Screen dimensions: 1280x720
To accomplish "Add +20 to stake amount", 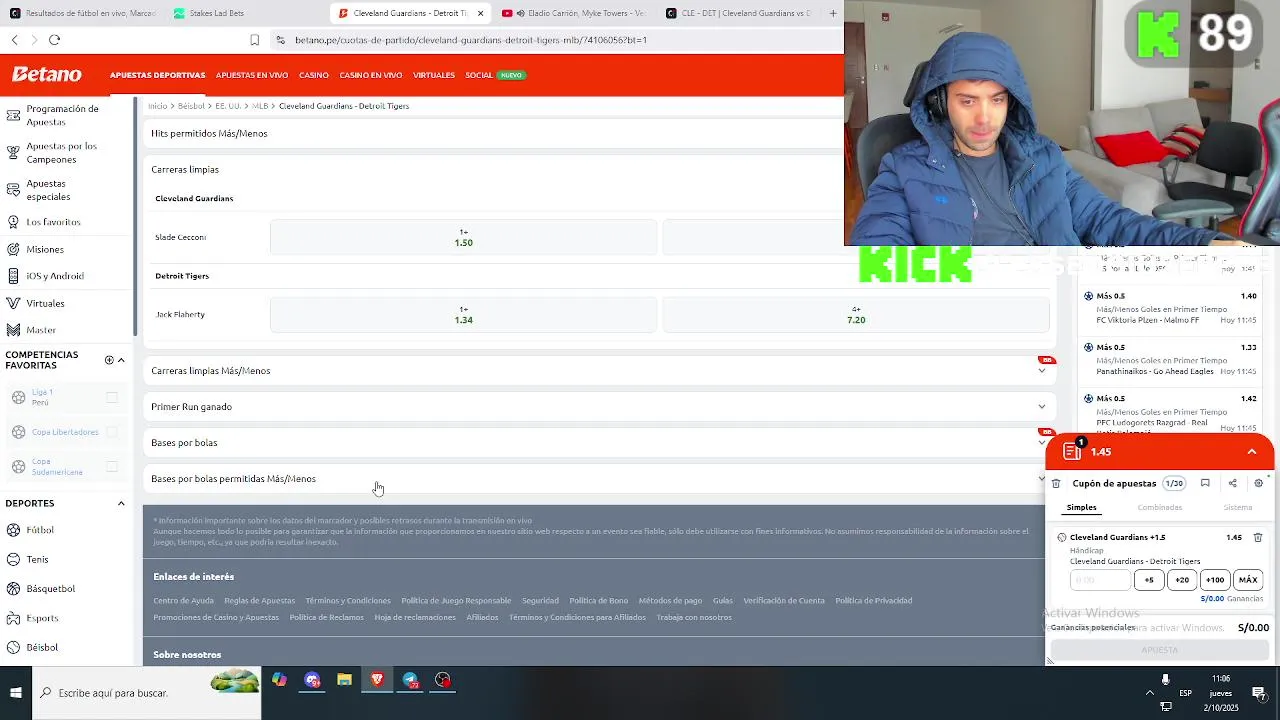I will coord(1182,580).
